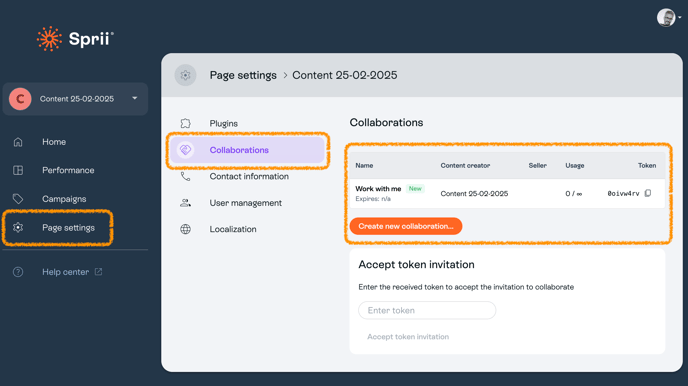Expand the Content 25-02-2025 page selector
The height and width of the screenshot is (386, 688).
click(75, 99)
